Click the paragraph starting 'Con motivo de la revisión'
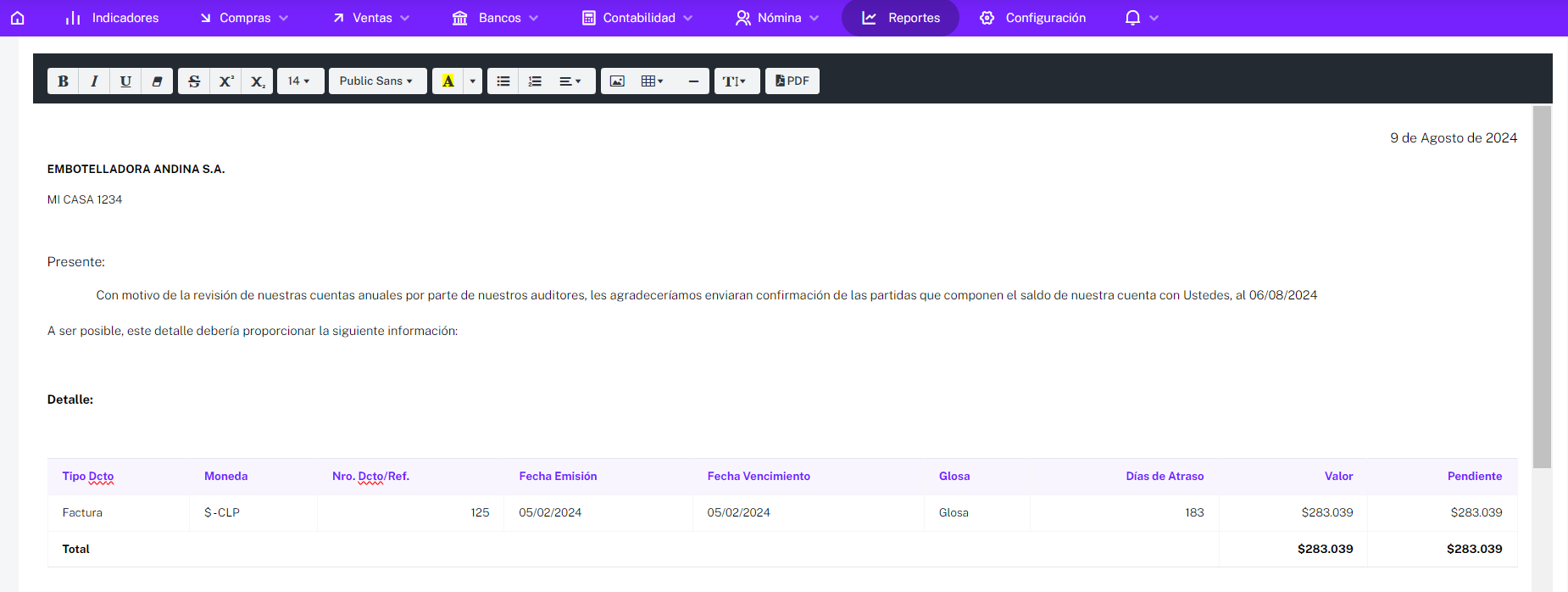1568x592 pixels. click(706, 295)
